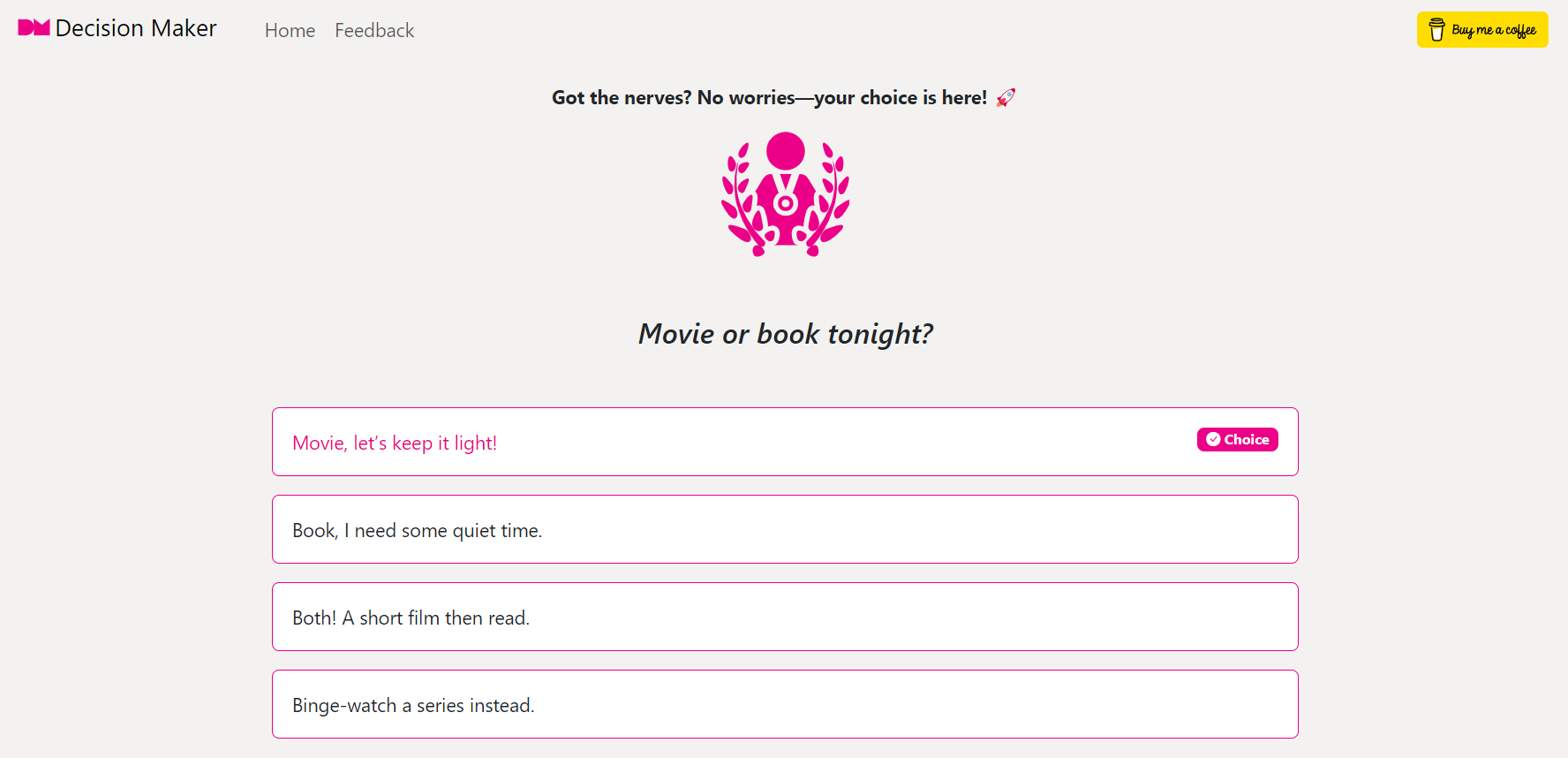Click the "Movie or book tonight?" question

[x=785, y=334]
